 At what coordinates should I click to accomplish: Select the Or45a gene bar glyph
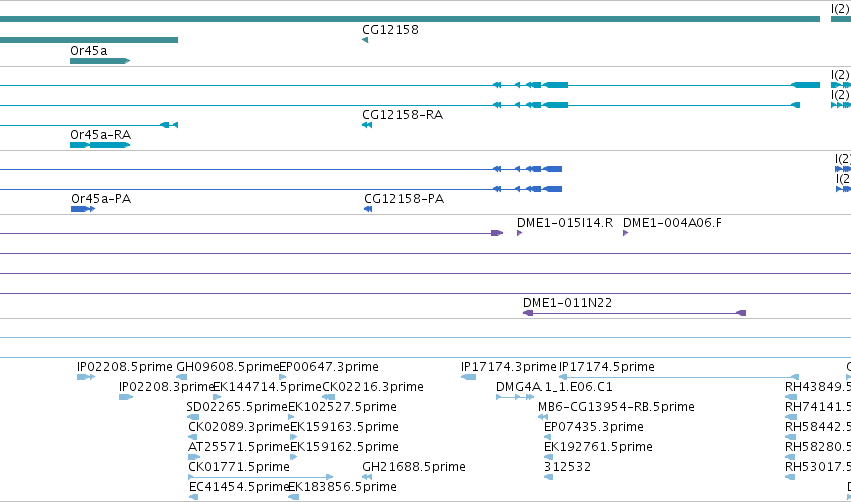click(100, 61)
